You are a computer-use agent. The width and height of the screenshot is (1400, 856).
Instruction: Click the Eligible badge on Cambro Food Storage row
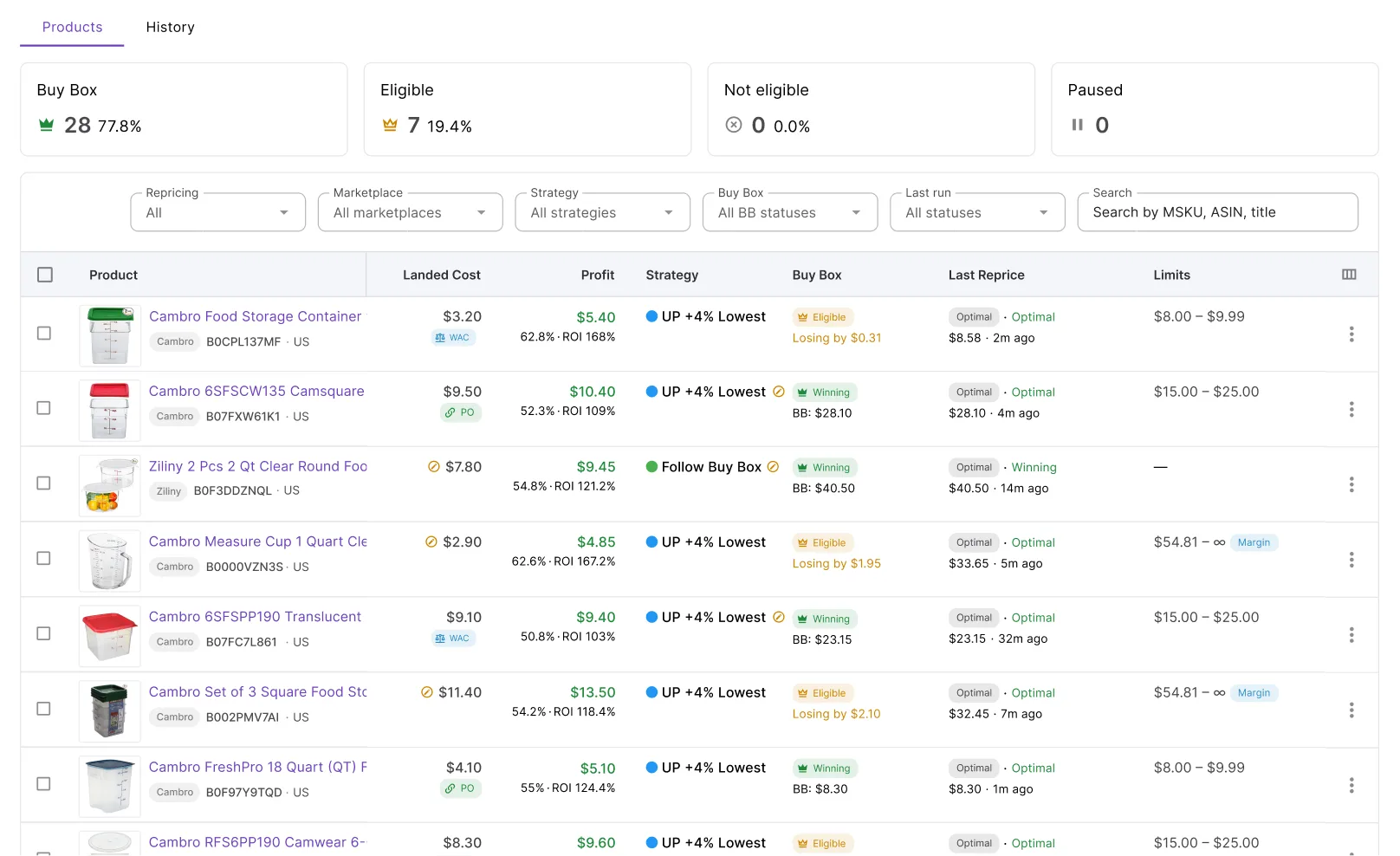[822, 317]
